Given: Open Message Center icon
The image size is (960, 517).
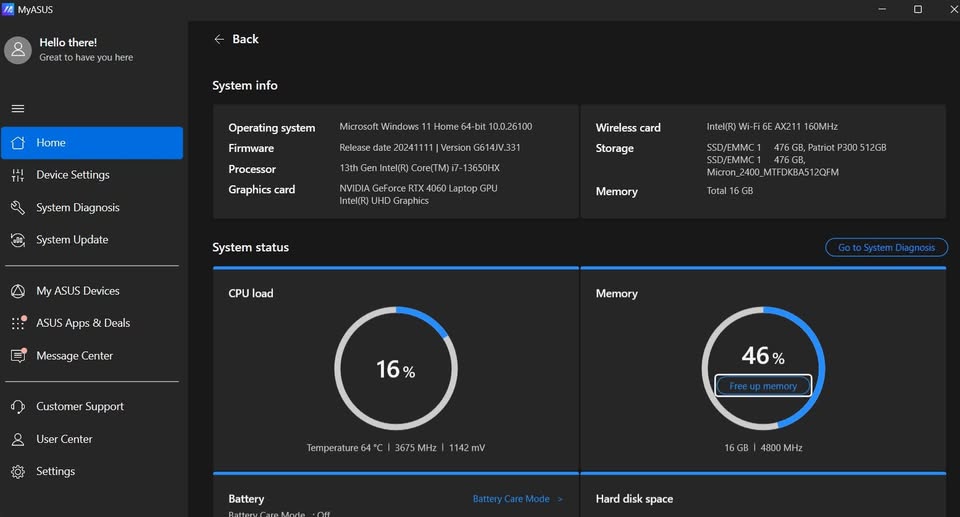Looking at the screenshot, I should (18, 355).
